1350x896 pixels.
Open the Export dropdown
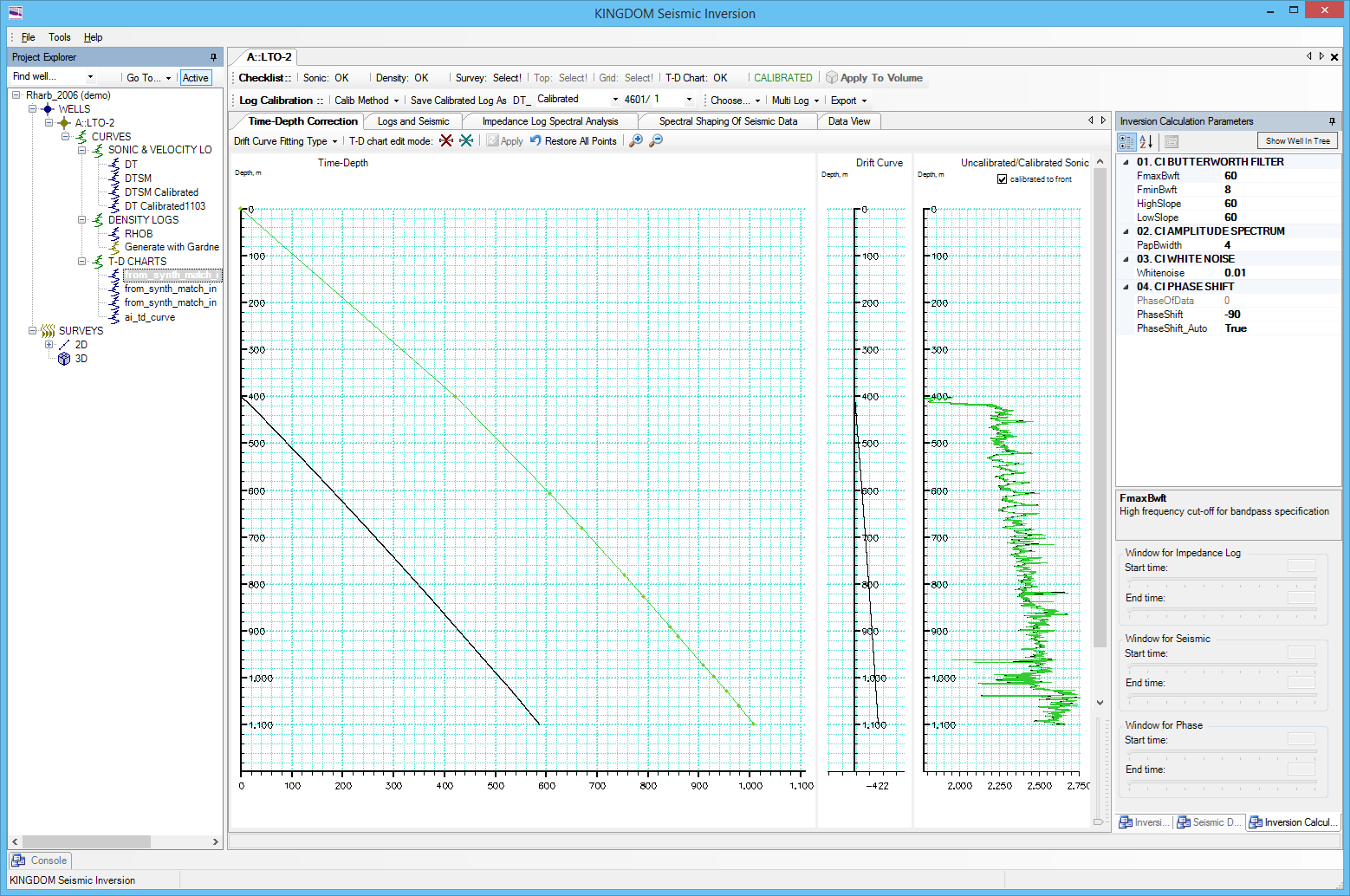click(x=848, y=101)
